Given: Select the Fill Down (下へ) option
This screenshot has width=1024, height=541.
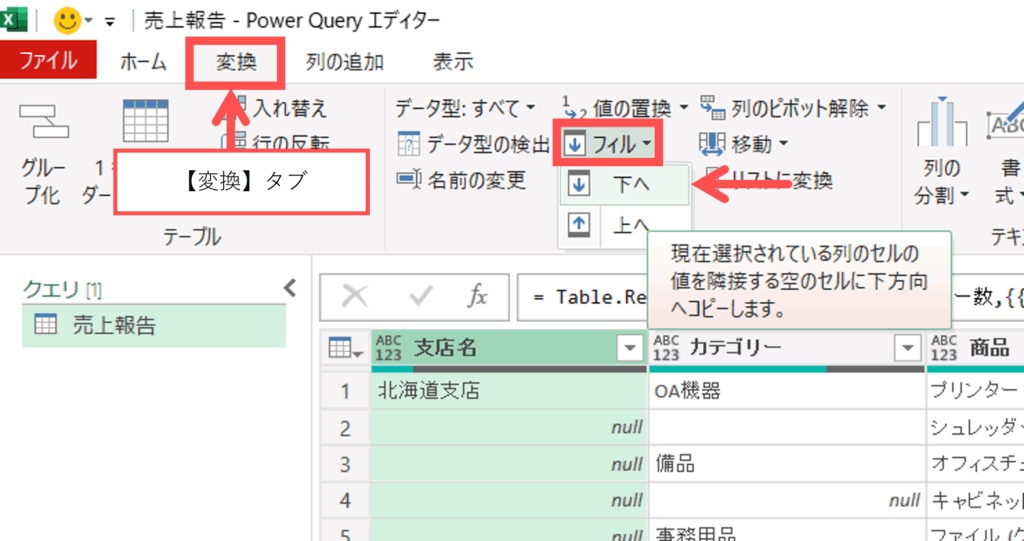Looking at the screenshot, I should click(x=625, y=185).
